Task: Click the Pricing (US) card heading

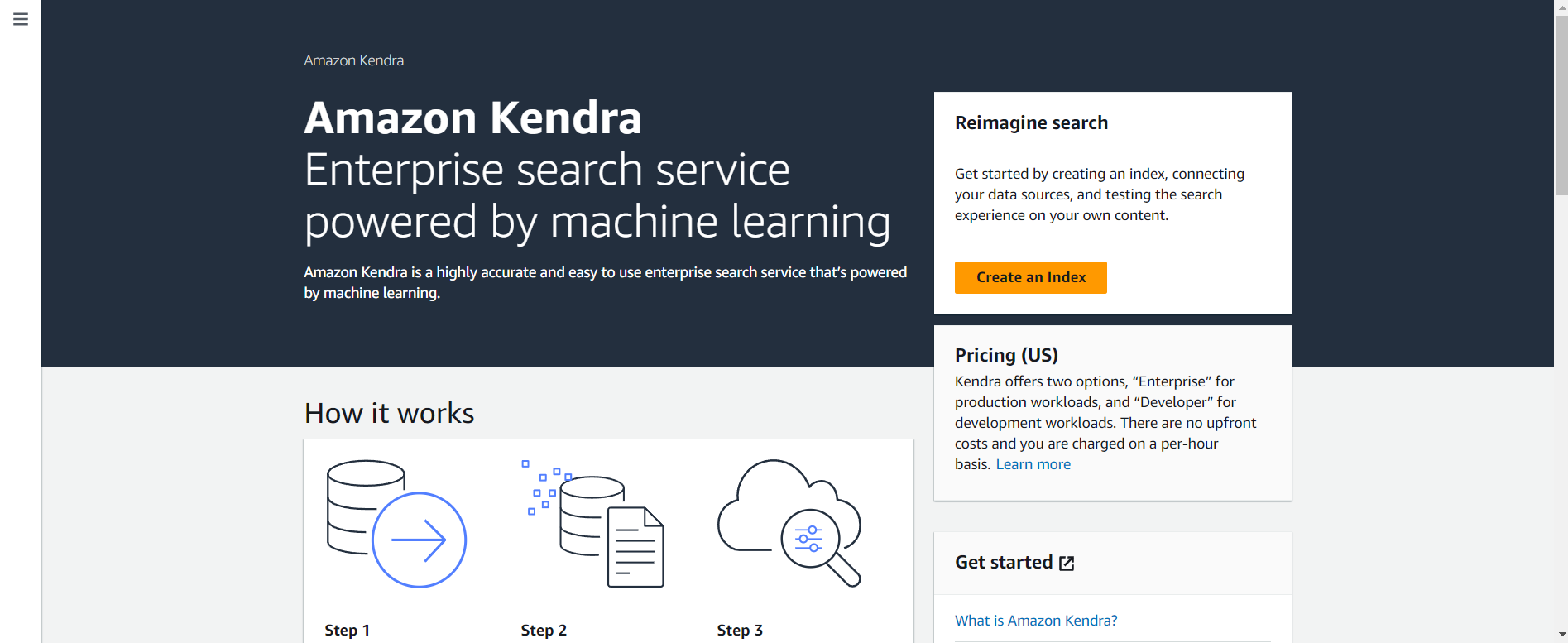Action: pos(1006,354)
